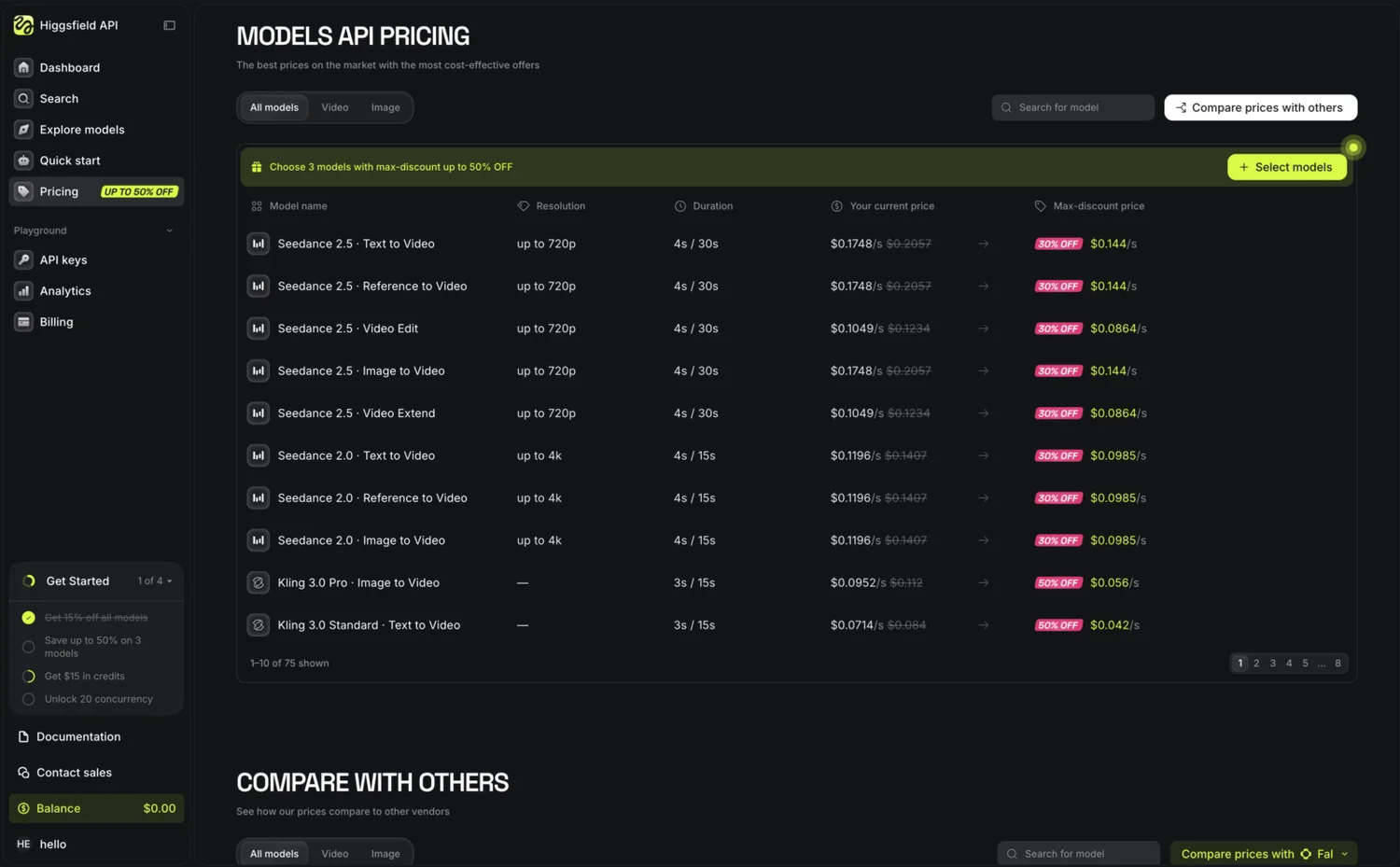The width and height of the screenshot is (1400, 867).
Task: Click the Documentation file icon
Action: [x=23, y=736]
